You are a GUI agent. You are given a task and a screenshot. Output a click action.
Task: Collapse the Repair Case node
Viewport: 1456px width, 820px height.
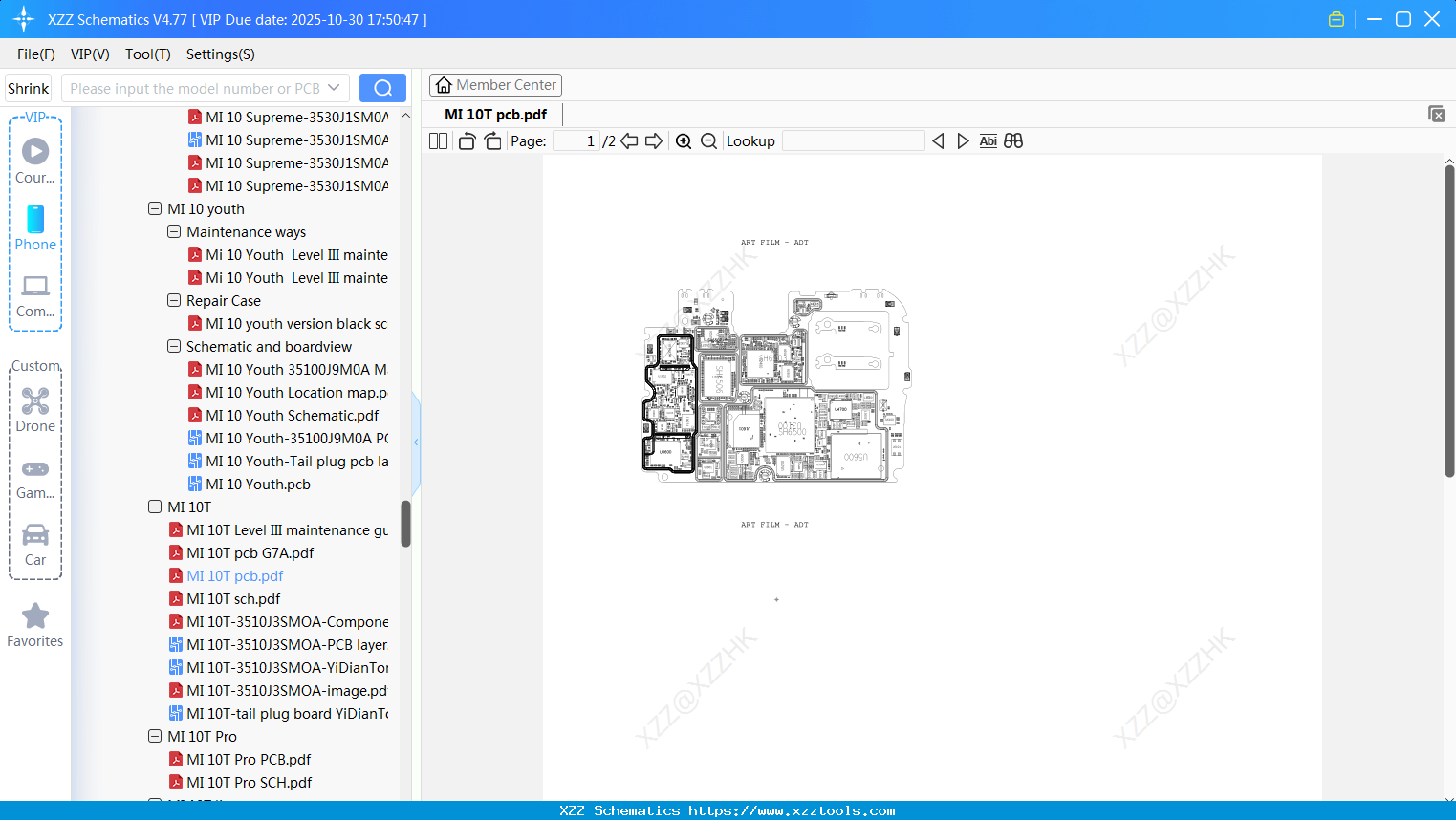coord(174,300)
